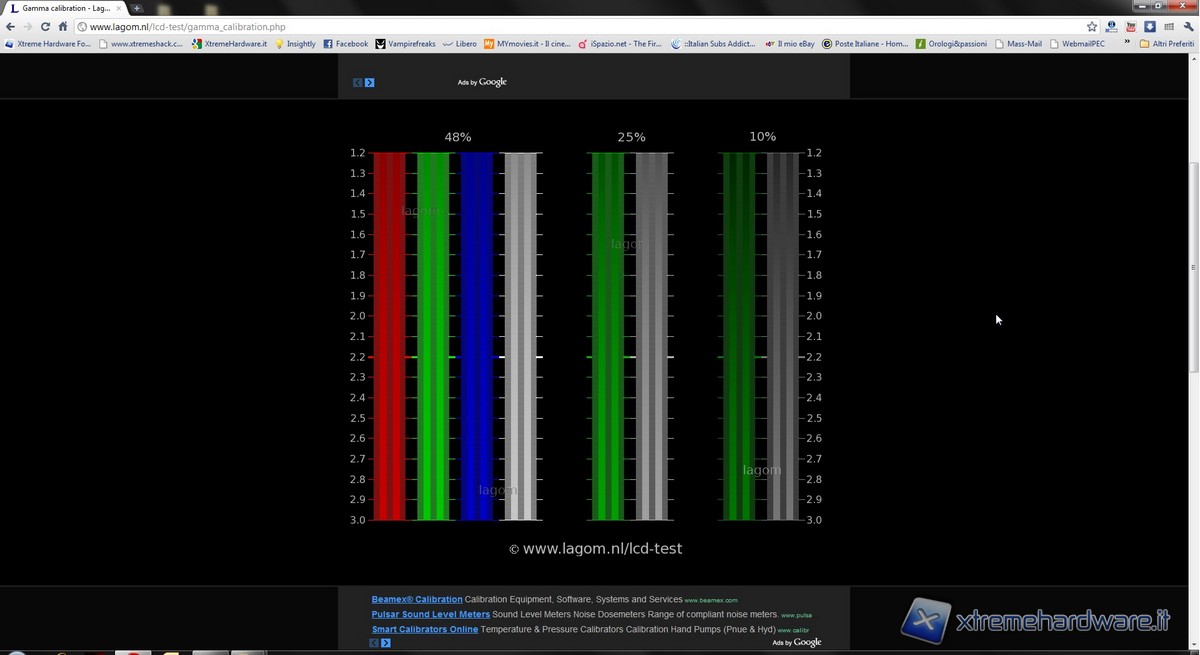1200x655 pixels.
Task: Click the browser back arrow
Action: [10, 27]
